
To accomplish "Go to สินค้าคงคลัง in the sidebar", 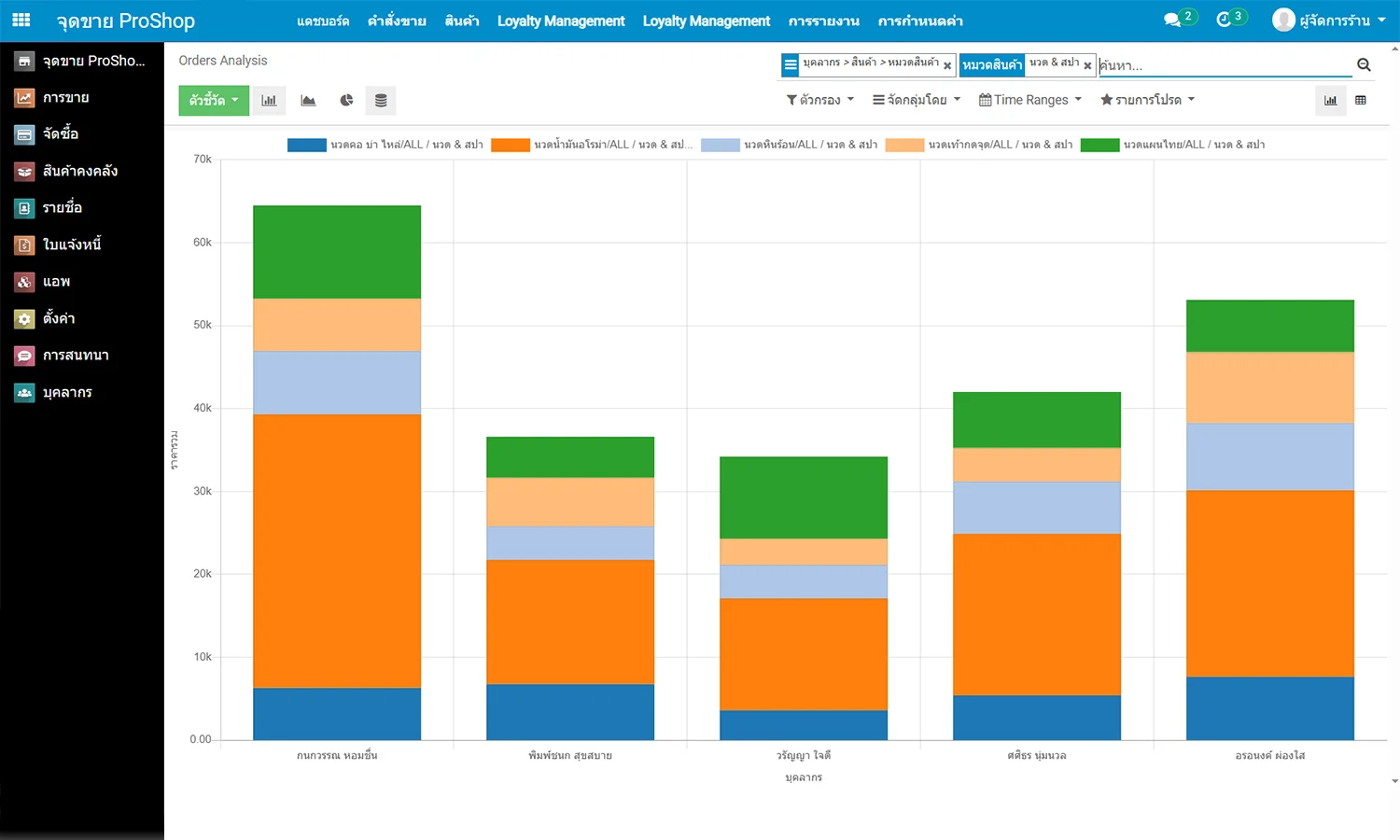I will [80, 171].
